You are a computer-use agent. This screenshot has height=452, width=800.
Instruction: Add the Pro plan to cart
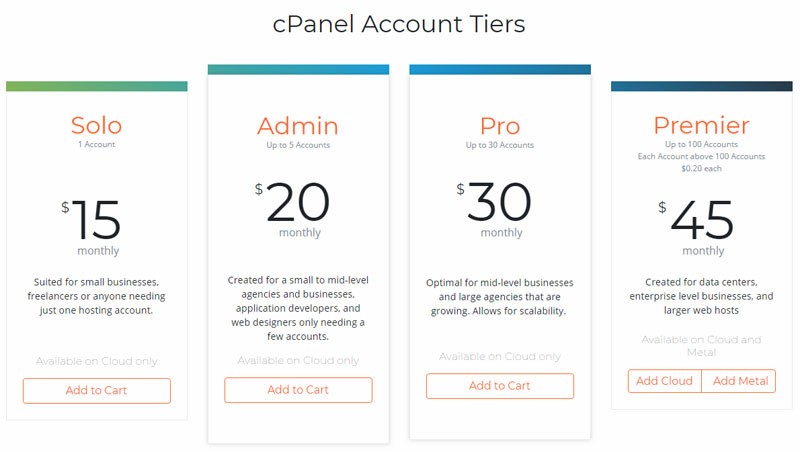(x=500, y=386)
